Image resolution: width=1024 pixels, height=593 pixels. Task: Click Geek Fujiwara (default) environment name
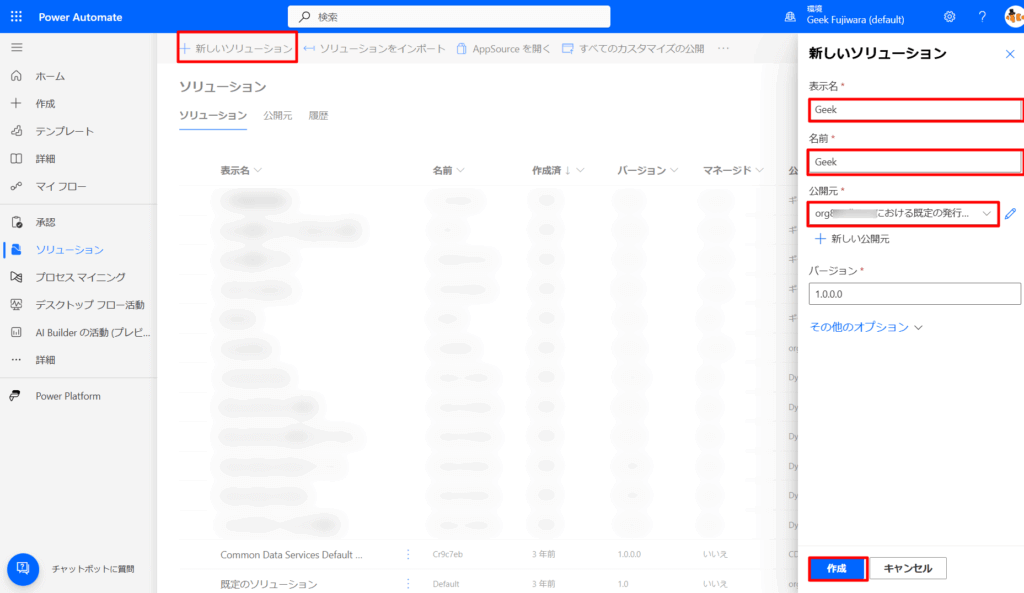tap(856, 20)
